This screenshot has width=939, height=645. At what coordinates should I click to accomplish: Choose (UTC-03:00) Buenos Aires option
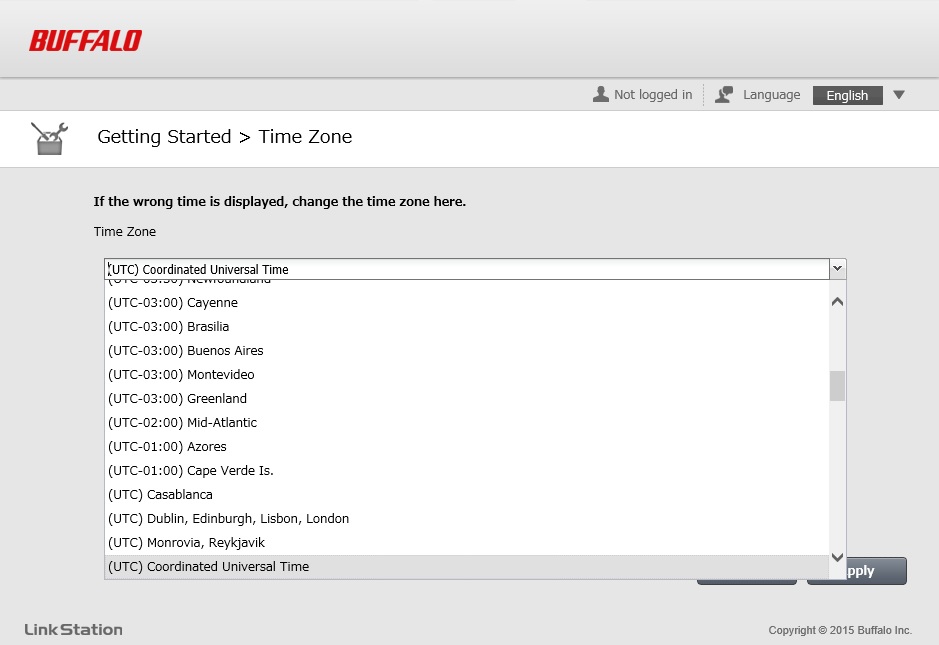pos(185,351)
